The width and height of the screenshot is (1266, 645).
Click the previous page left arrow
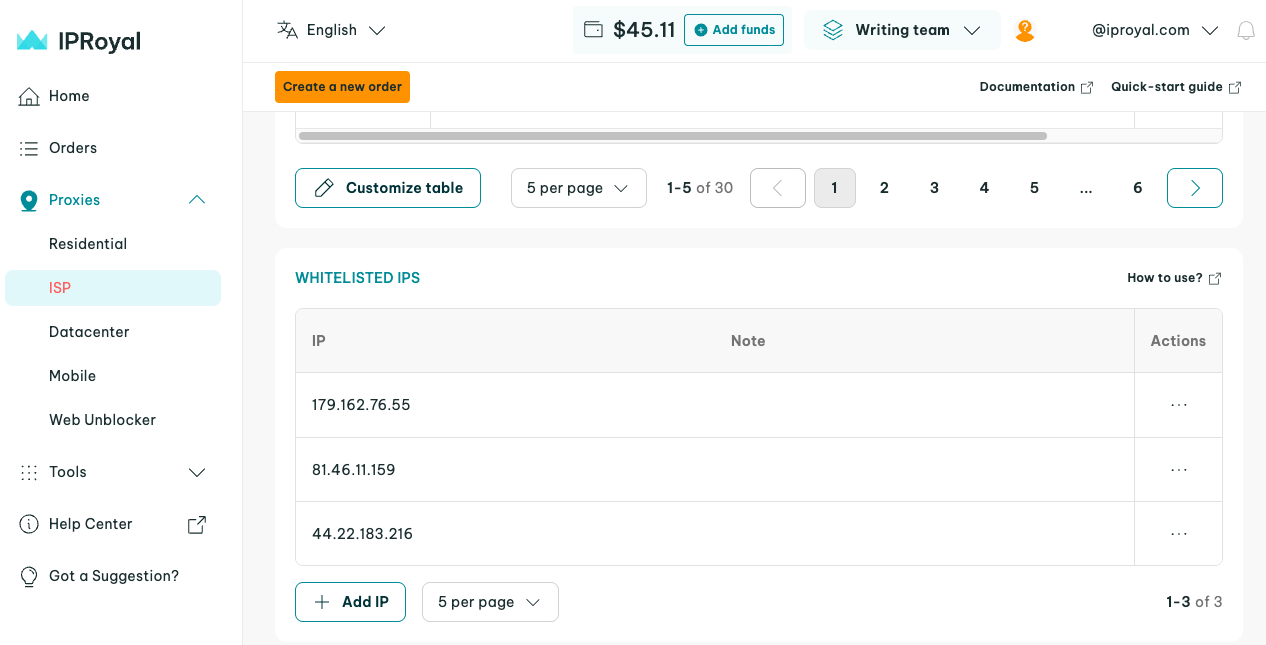(777, 188)
